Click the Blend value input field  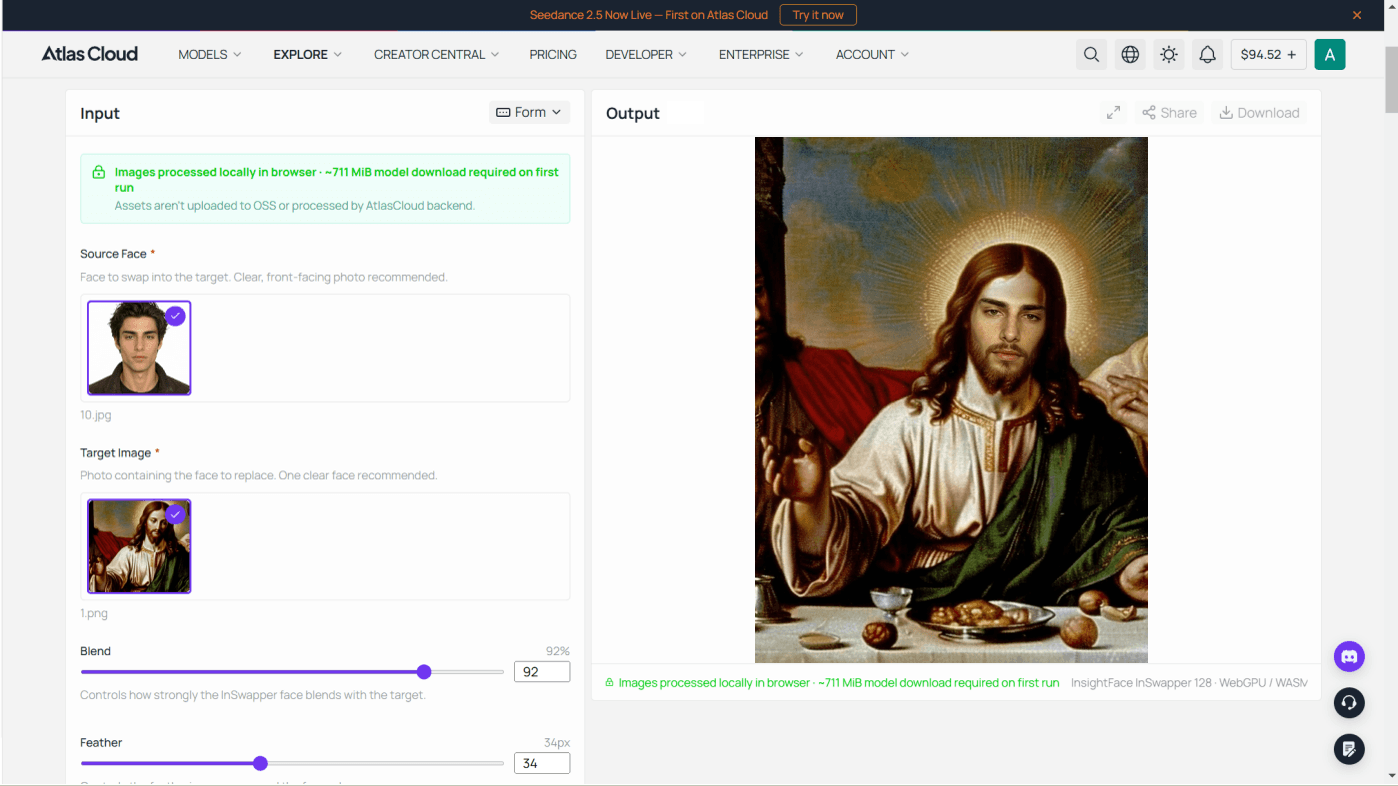[x=542, y=672]
